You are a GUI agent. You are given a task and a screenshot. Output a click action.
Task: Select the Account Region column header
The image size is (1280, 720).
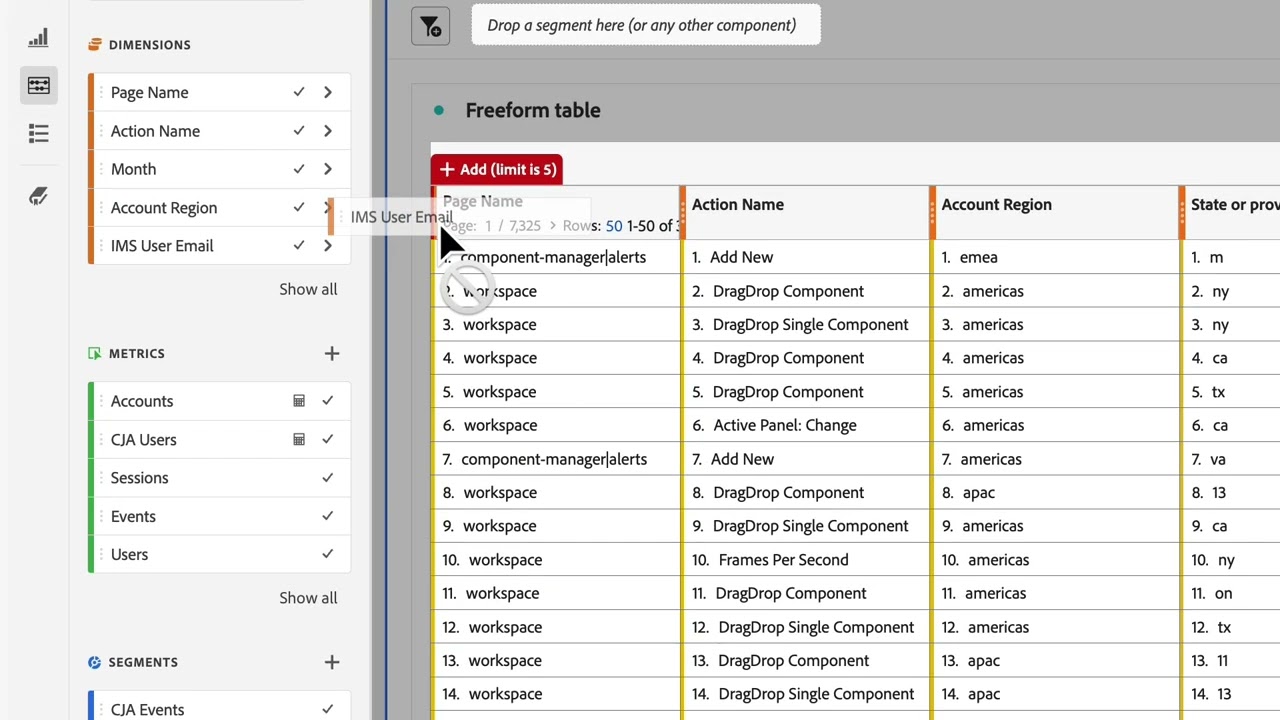pyautogui.click(x=996, y=204)
